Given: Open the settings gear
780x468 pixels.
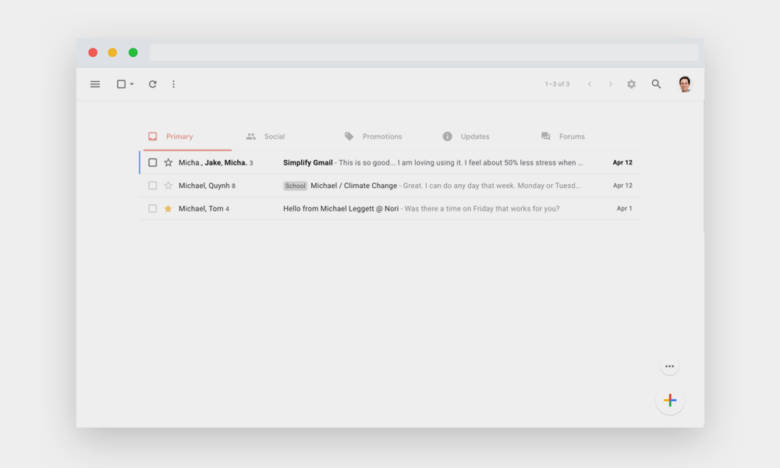Looking at the screenshot, I should [631, 84].
